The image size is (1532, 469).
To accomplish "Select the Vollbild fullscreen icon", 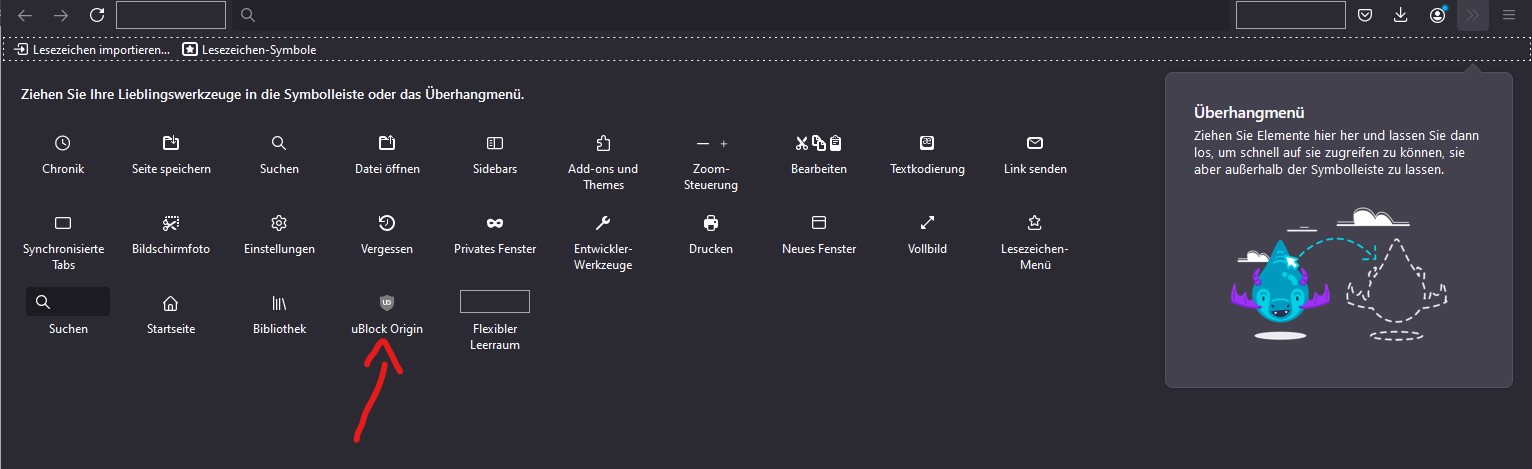I will click(x=927, y=222).
